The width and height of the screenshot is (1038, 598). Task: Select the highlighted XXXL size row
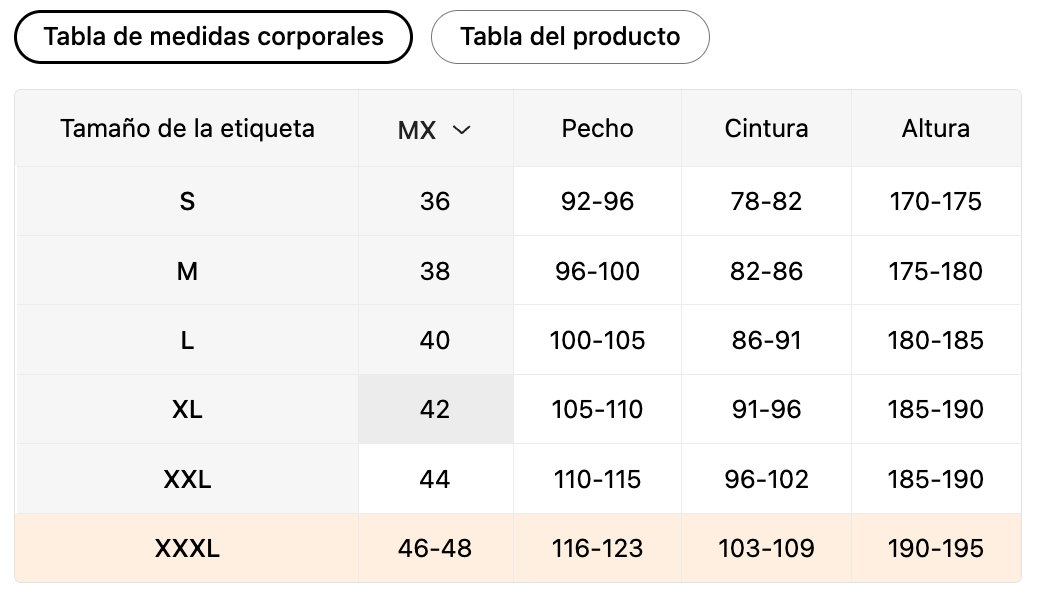click(187, 548)
